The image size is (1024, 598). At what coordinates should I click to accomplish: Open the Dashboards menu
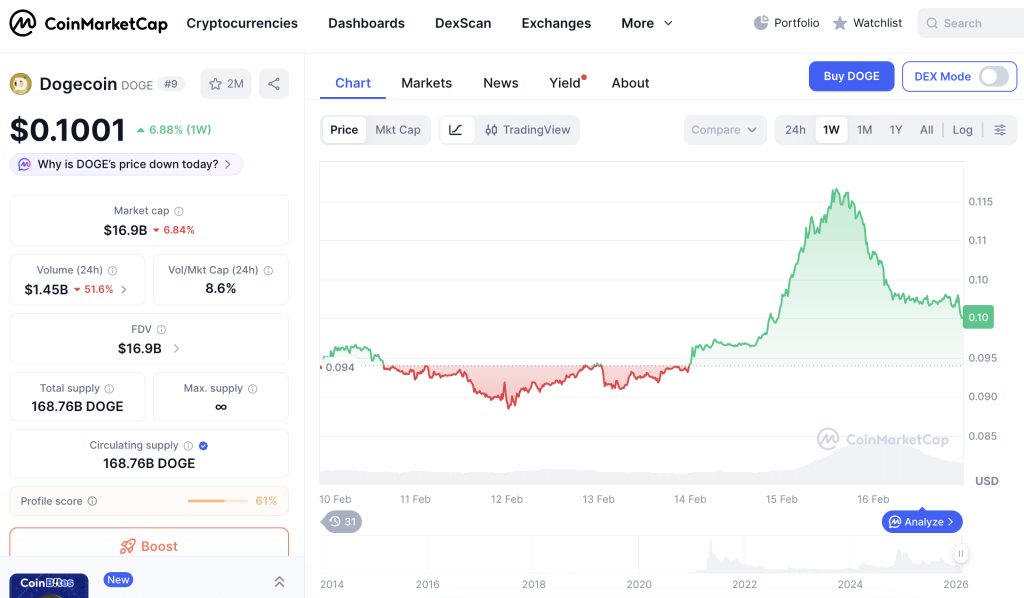366,23
